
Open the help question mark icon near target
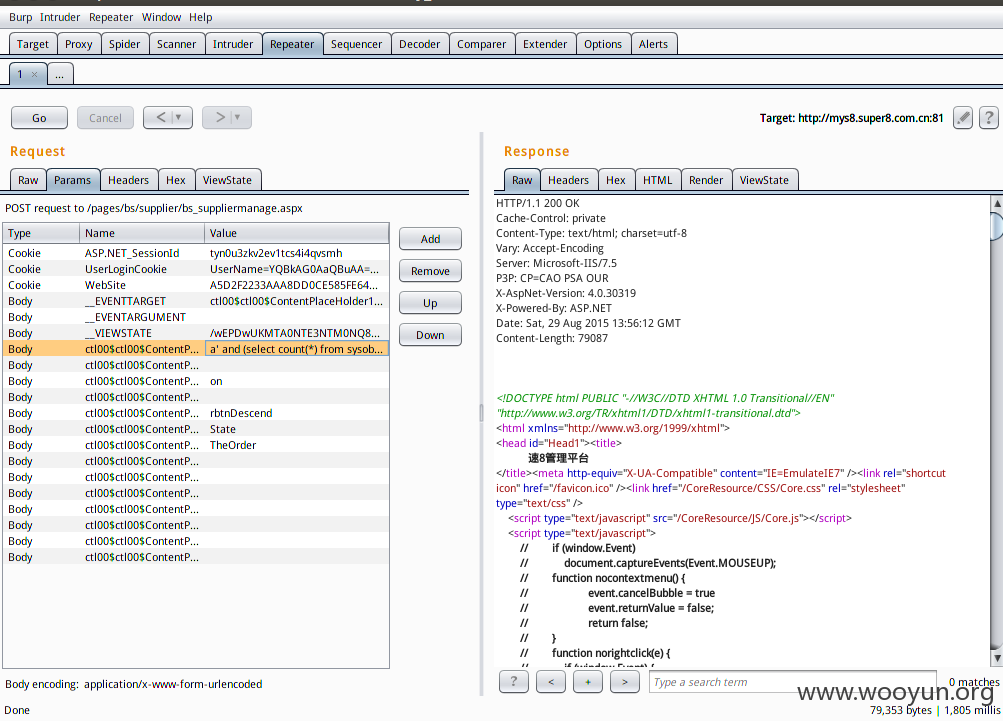pos(988,118)
